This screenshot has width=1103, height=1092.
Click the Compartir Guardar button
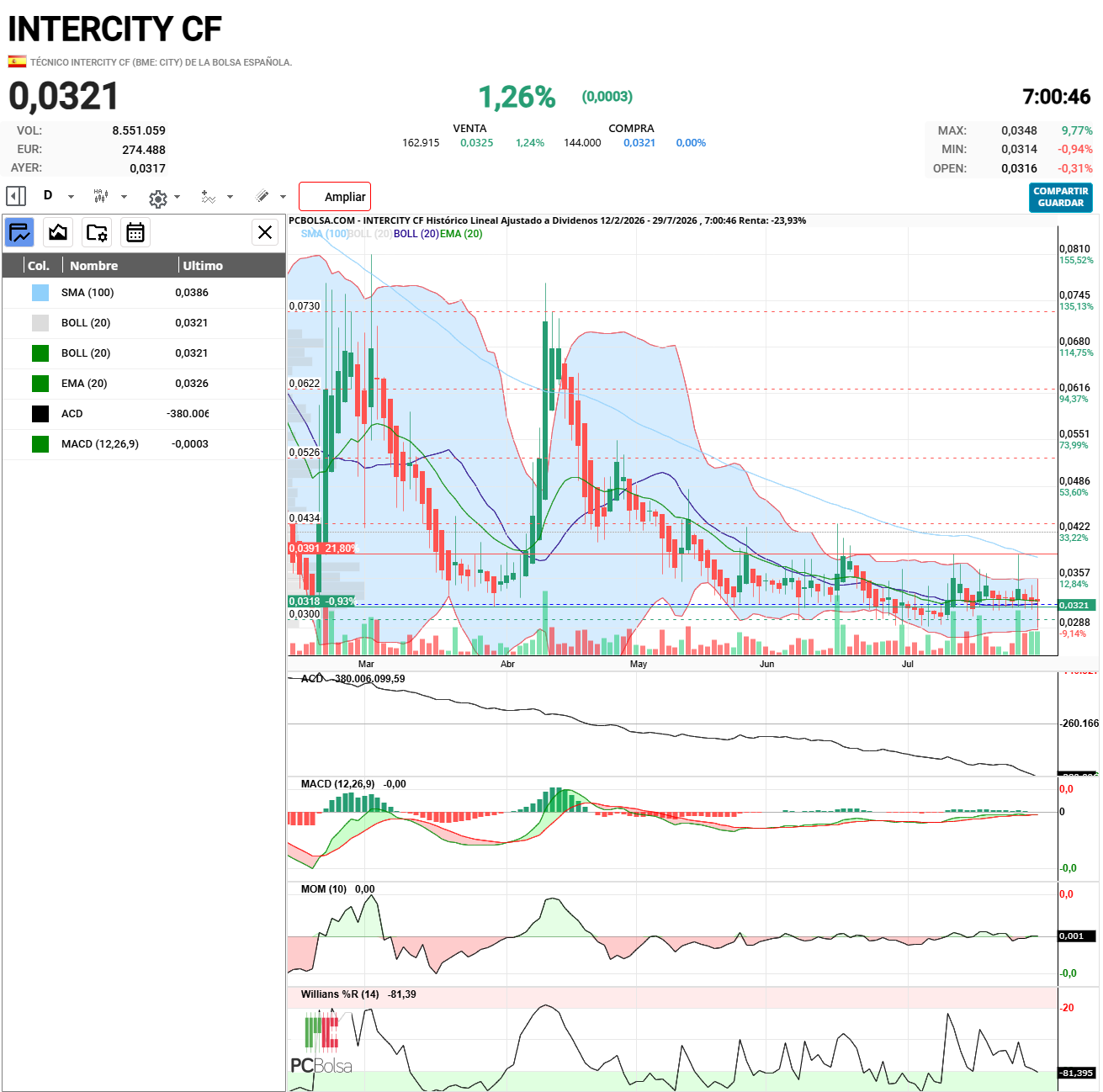1061,197
